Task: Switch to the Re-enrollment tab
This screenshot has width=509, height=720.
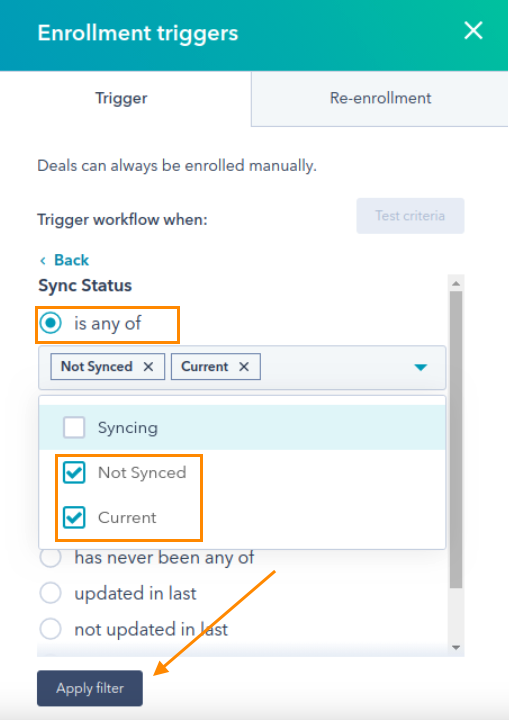Action: (x=380, y=98)
